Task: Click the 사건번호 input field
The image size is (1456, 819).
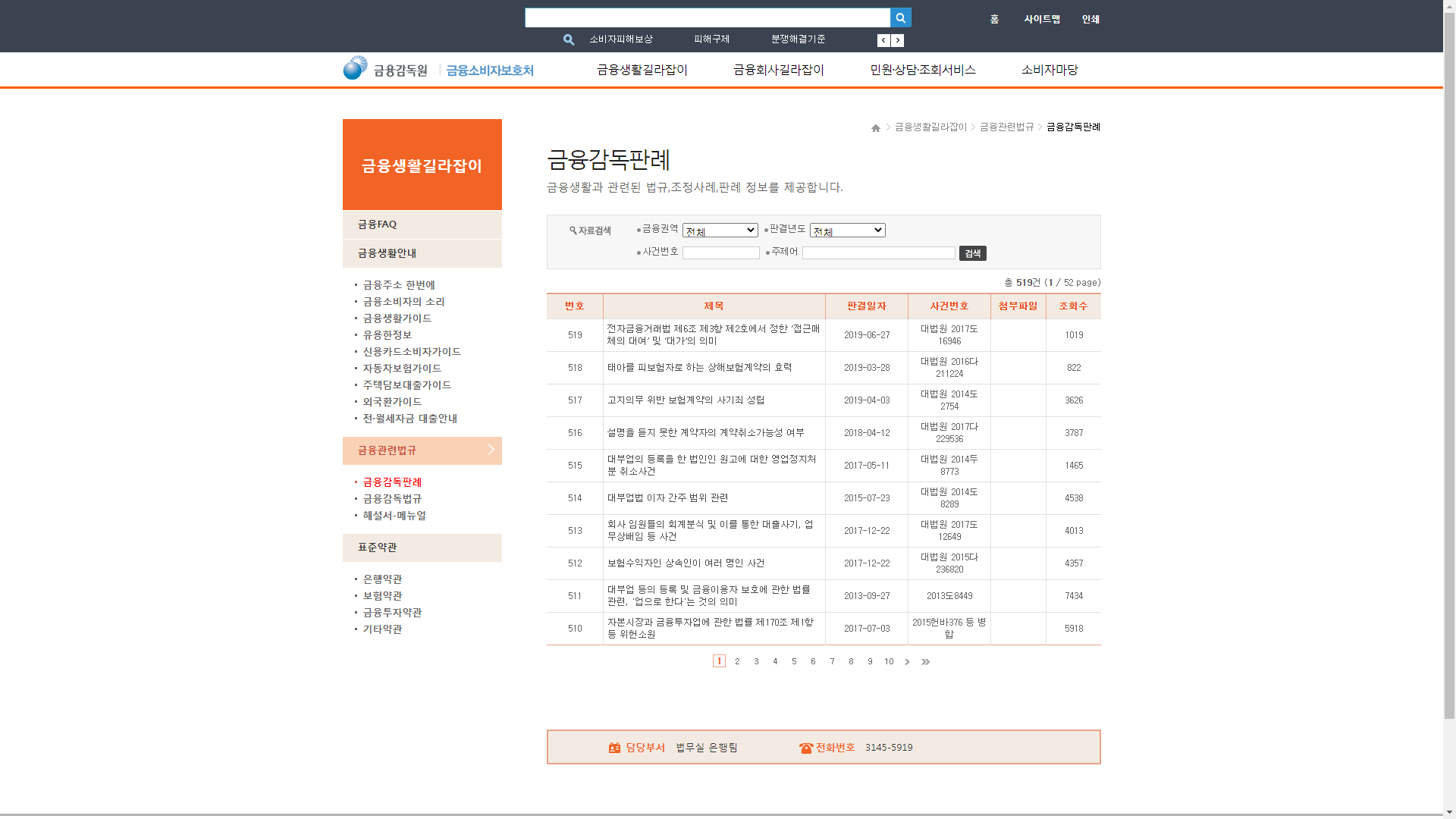Action: 720,253
